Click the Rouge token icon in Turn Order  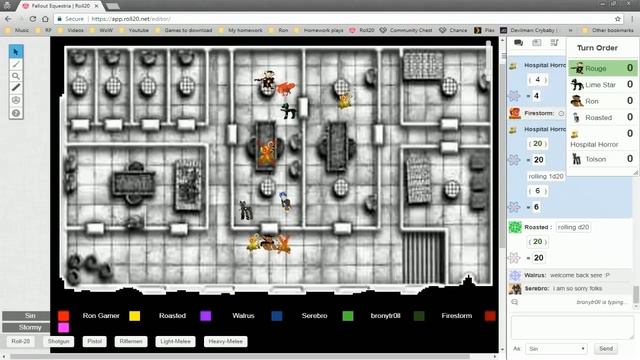click(577, 68)
